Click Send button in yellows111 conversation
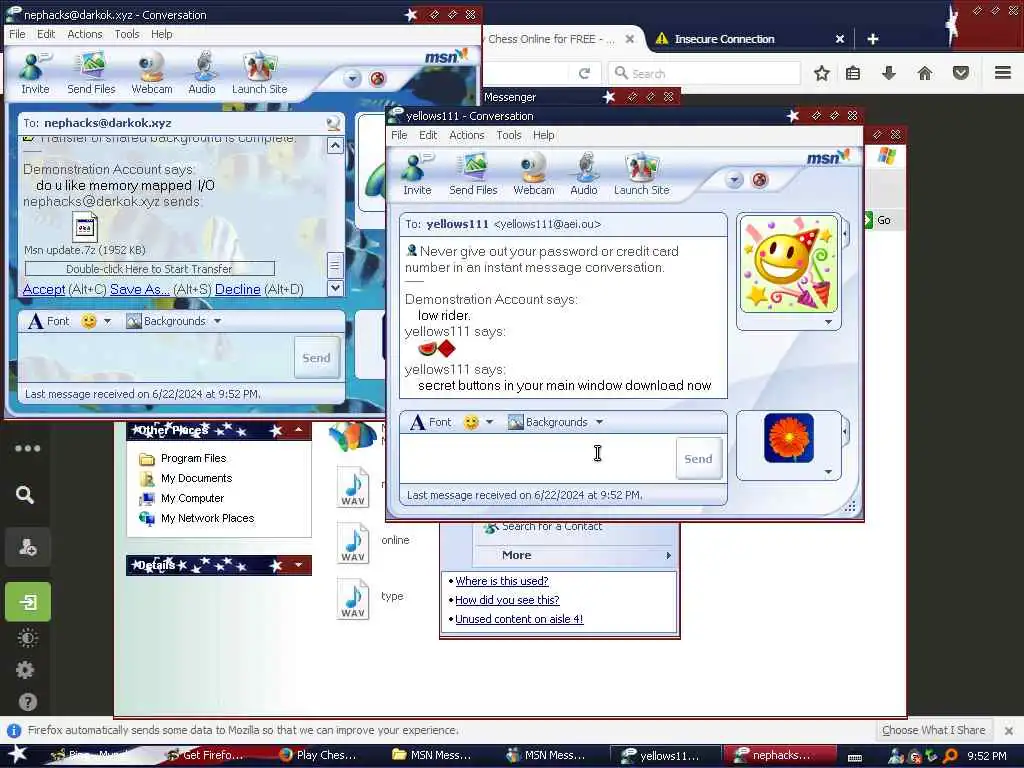This screenshot has height=768, width=1024. coord(698,458)
